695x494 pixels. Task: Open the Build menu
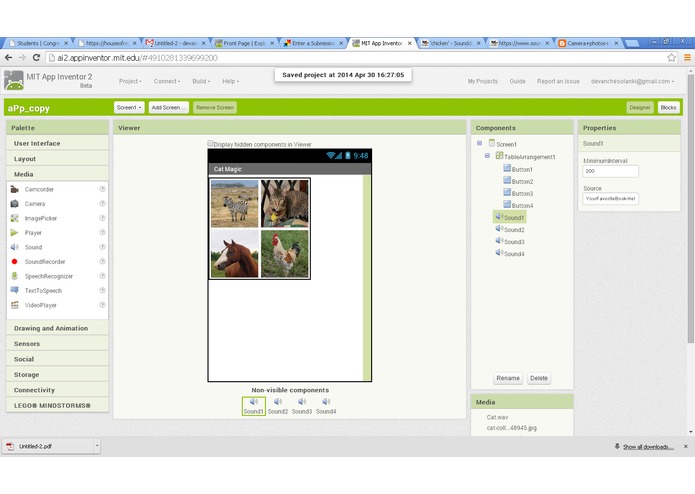(201, 82)
